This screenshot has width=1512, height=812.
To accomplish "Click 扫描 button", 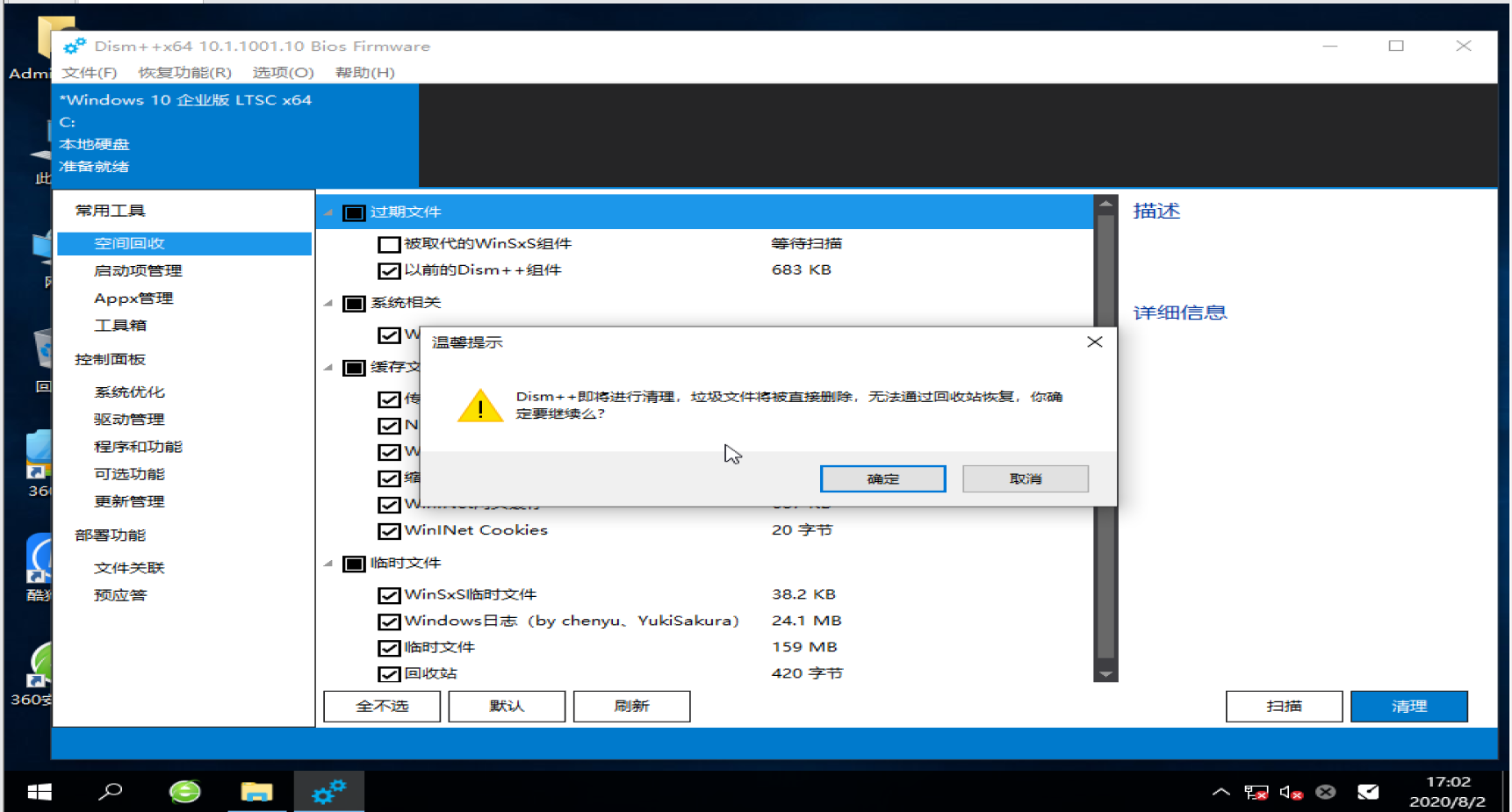I will [x=1284, y=706].
